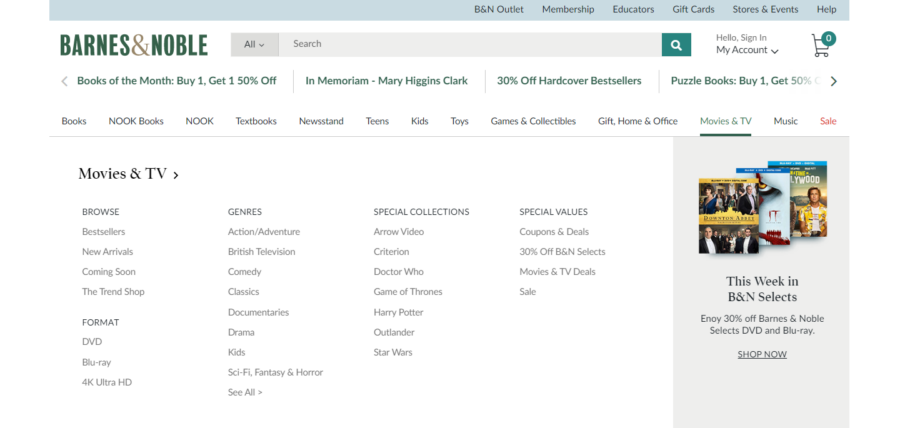900x428 pixels.
Task: Expand the My Account dropdown
Action: tap(747, 50)
